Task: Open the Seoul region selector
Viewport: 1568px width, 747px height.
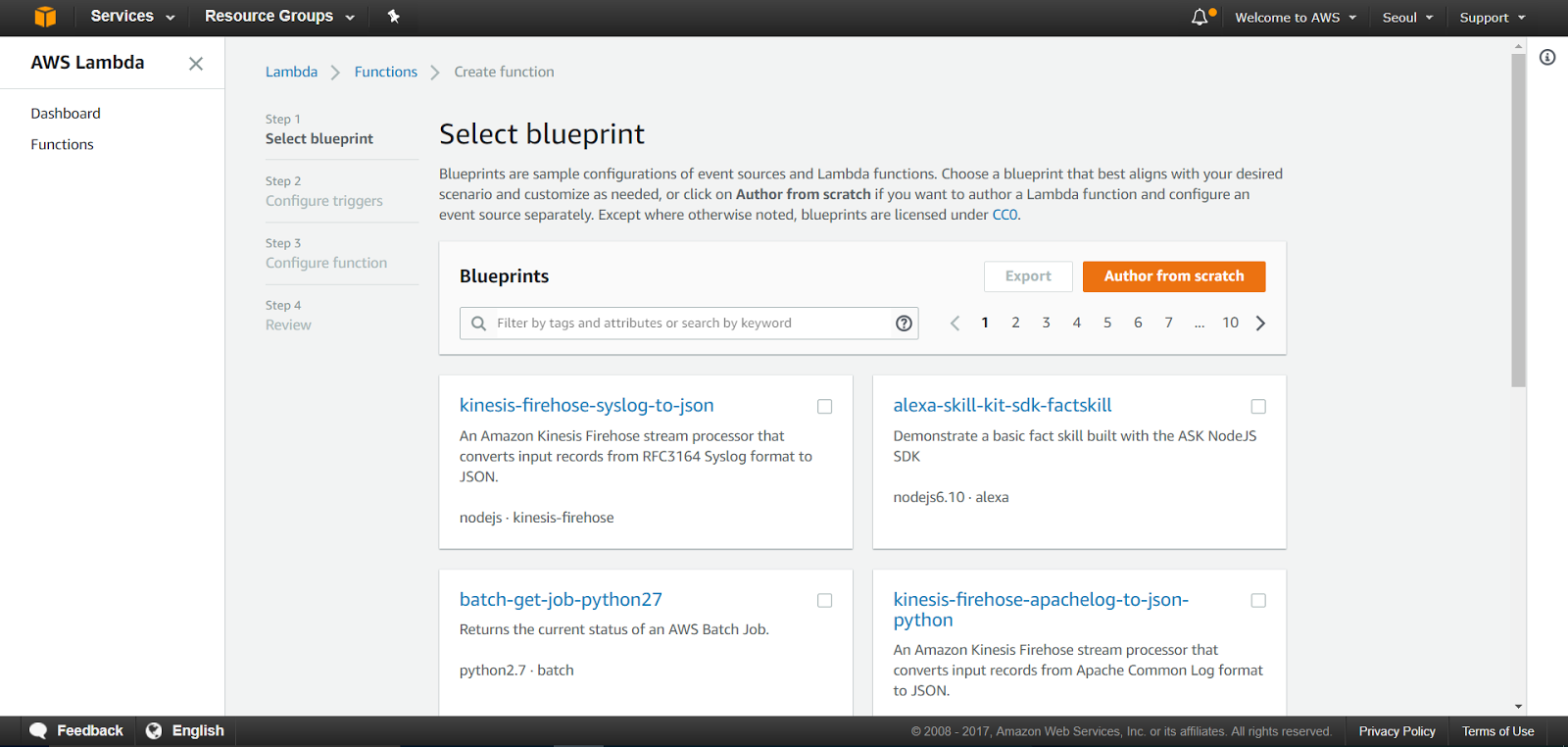Action: point(1407,18)
